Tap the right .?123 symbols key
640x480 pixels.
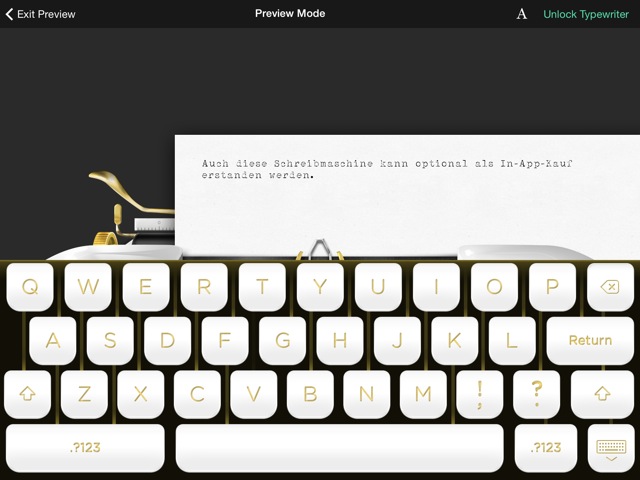tap(546, 447)
